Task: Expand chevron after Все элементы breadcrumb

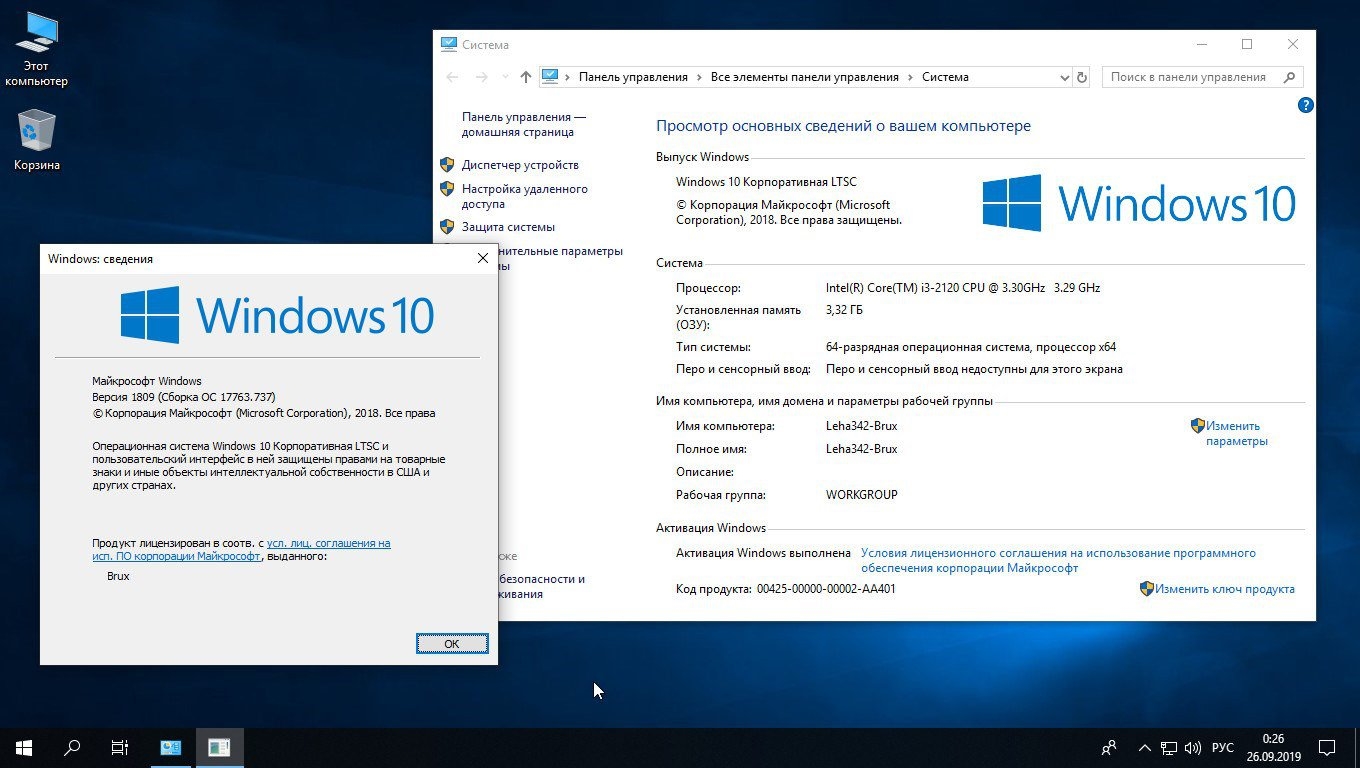Action: pyautogui.click(x=910, y=77)
